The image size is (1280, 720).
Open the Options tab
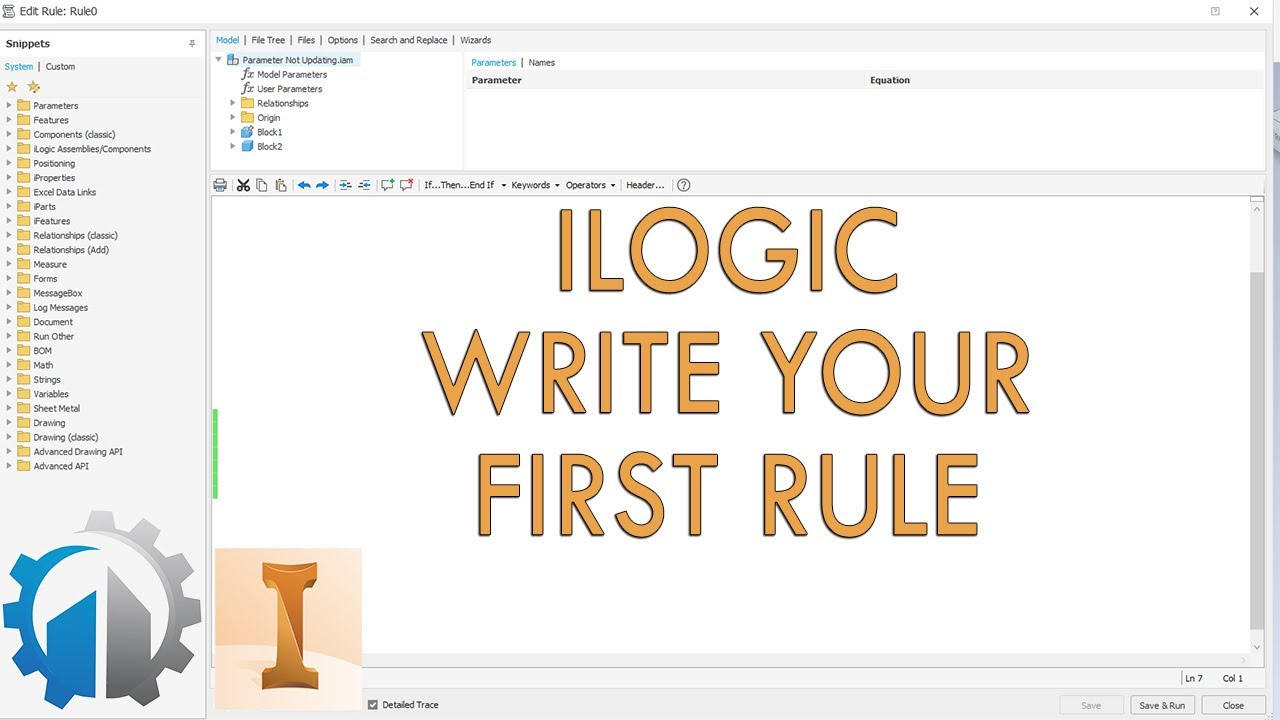click(x=342, y=40)
